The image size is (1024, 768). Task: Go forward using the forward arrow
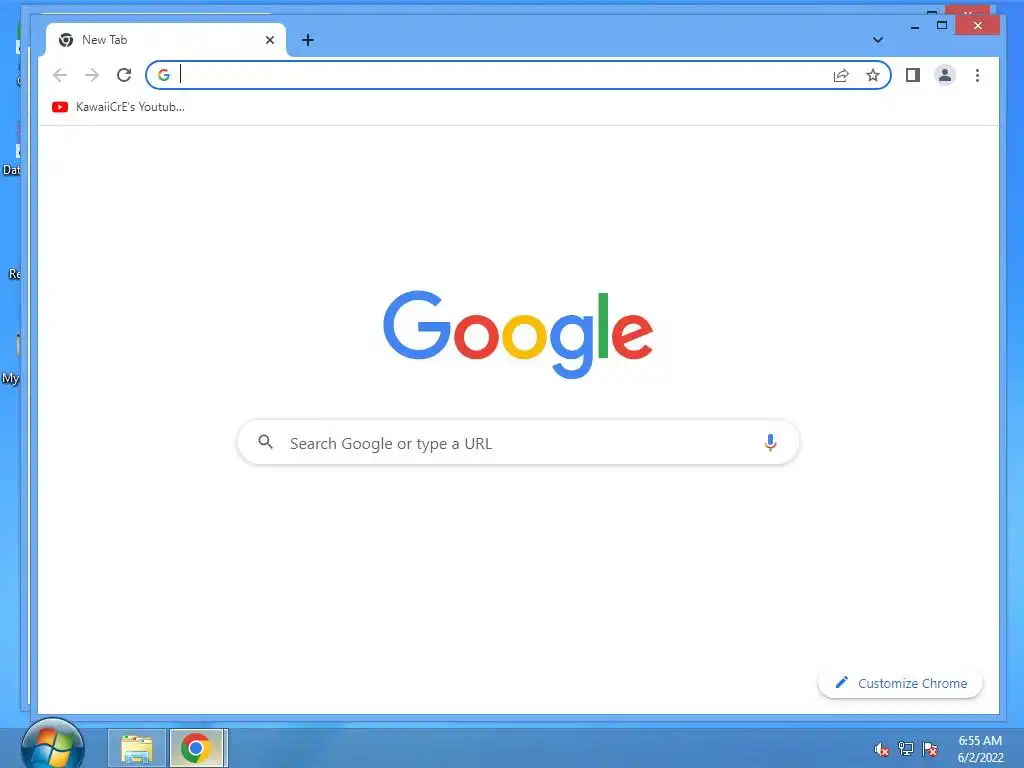(x=92, y=75)
